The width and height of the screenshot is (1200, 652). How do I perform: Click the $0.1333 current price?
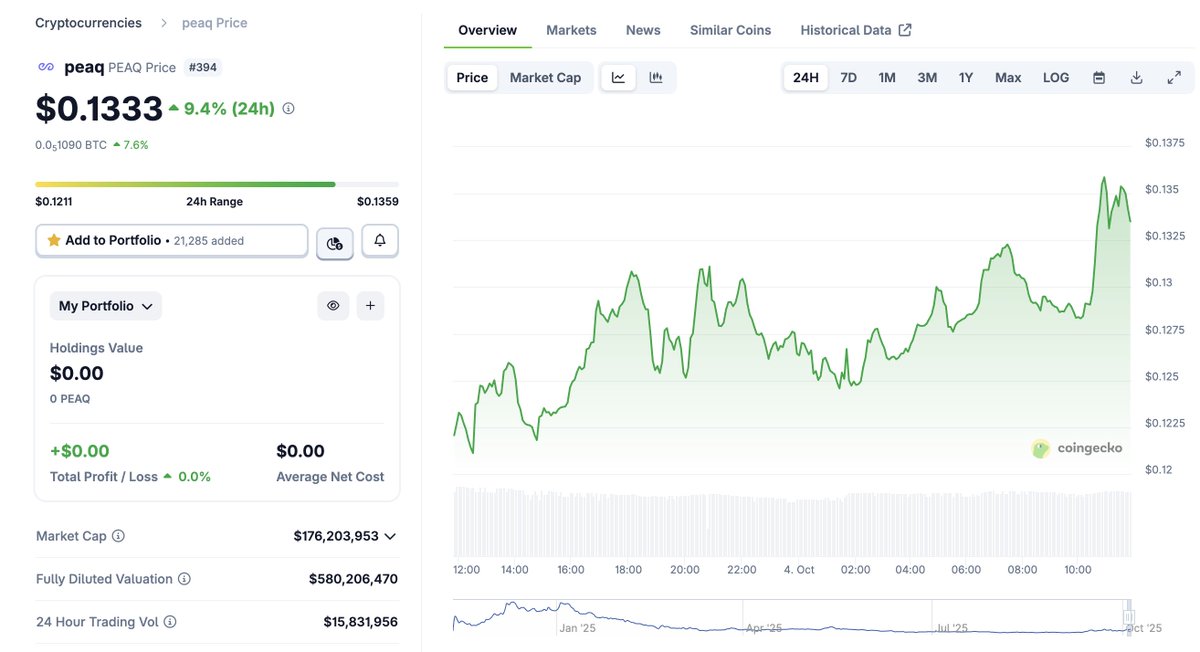[99, 108]
